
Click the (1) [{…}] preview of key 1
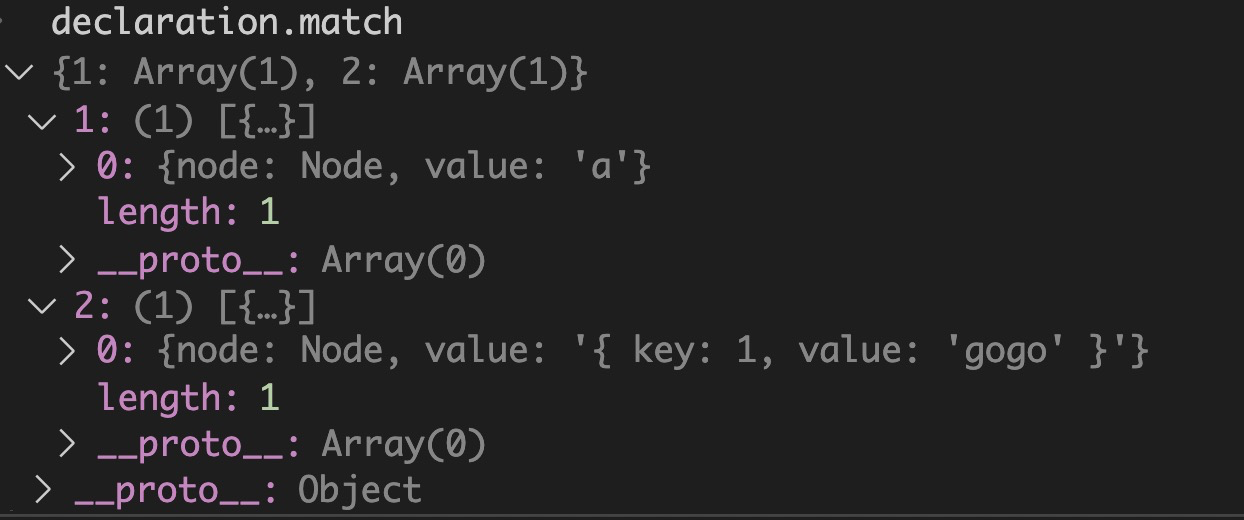225,122
